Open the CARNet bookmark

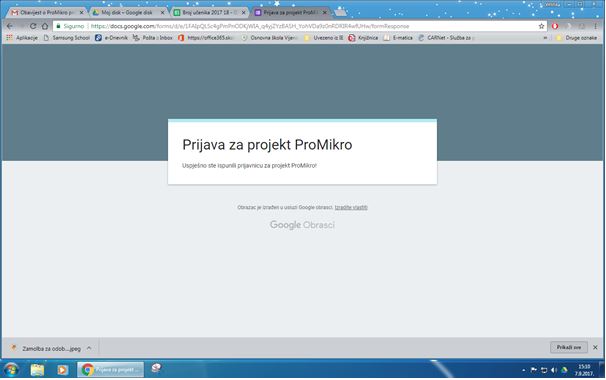pyautogui.click(x=445, y=38)
